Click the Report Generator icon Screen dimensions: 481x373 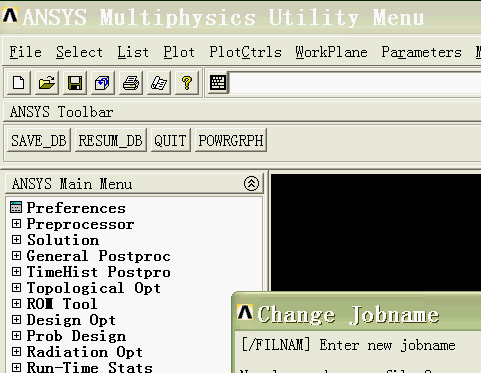click(x=159, y=83)
